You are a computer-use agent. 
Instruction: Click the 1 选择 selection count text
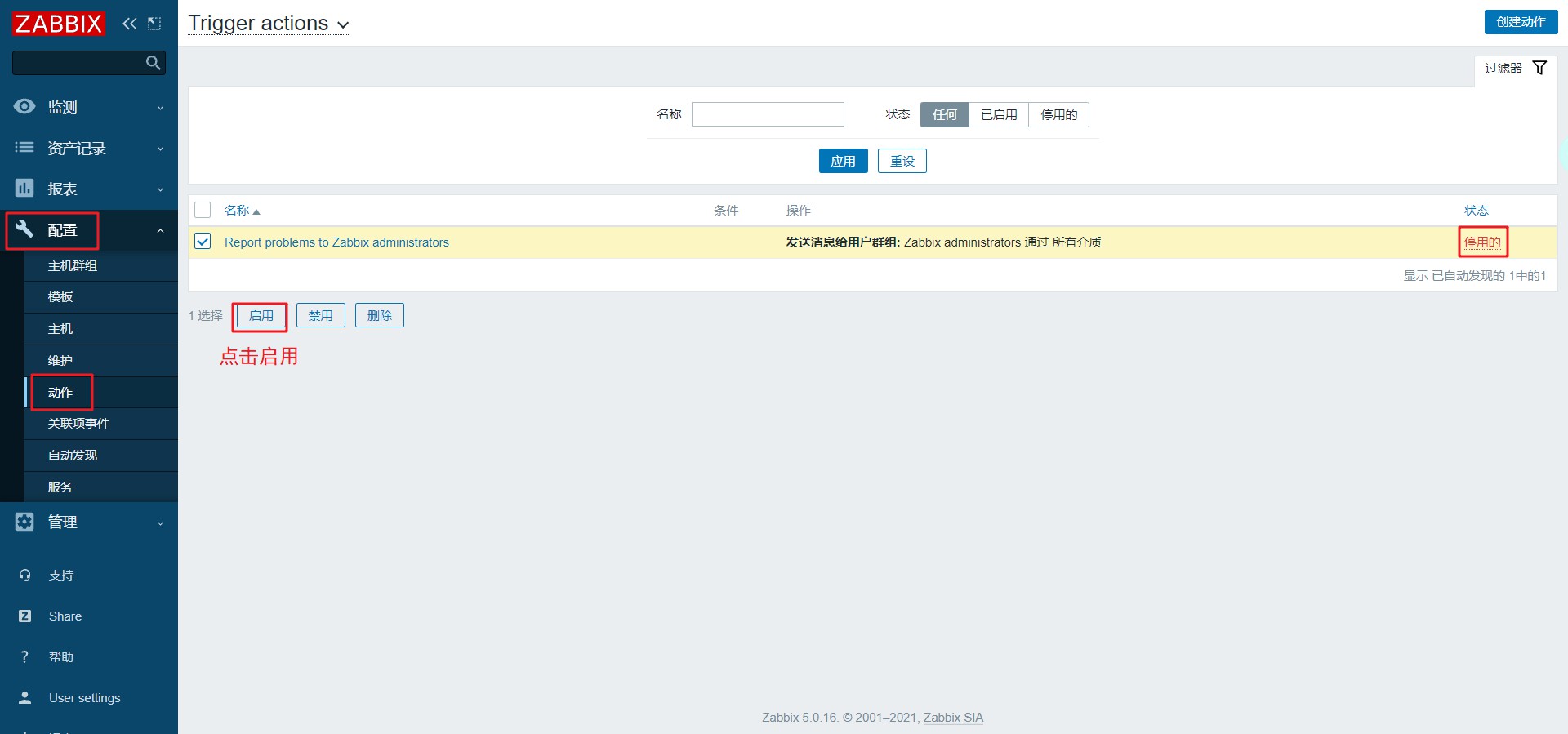pyautogui.click(x=206, y=316)
